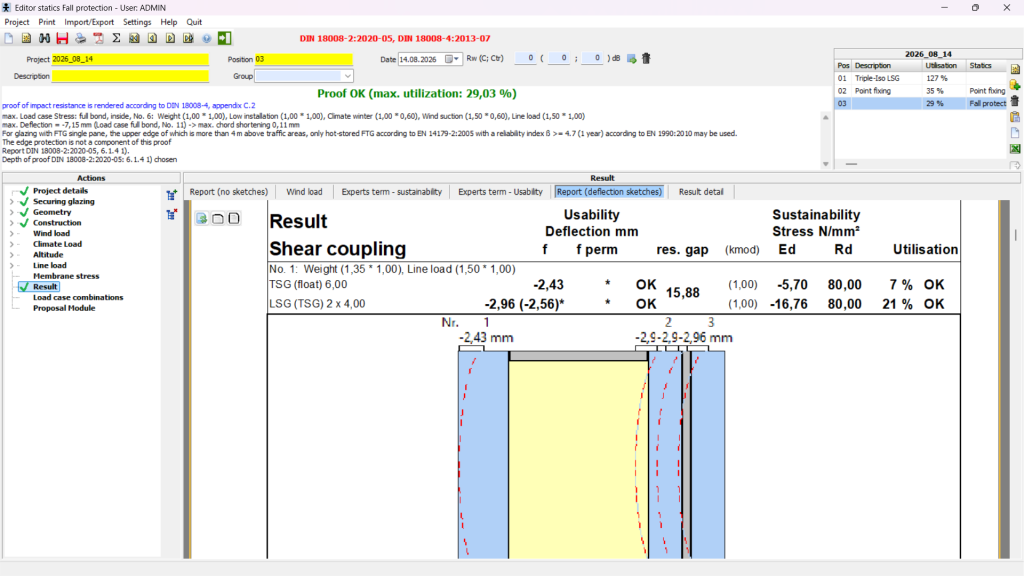Switch to the Wind load tab
The height and width of the screenshot is (576, 1024).
point(304,192)
